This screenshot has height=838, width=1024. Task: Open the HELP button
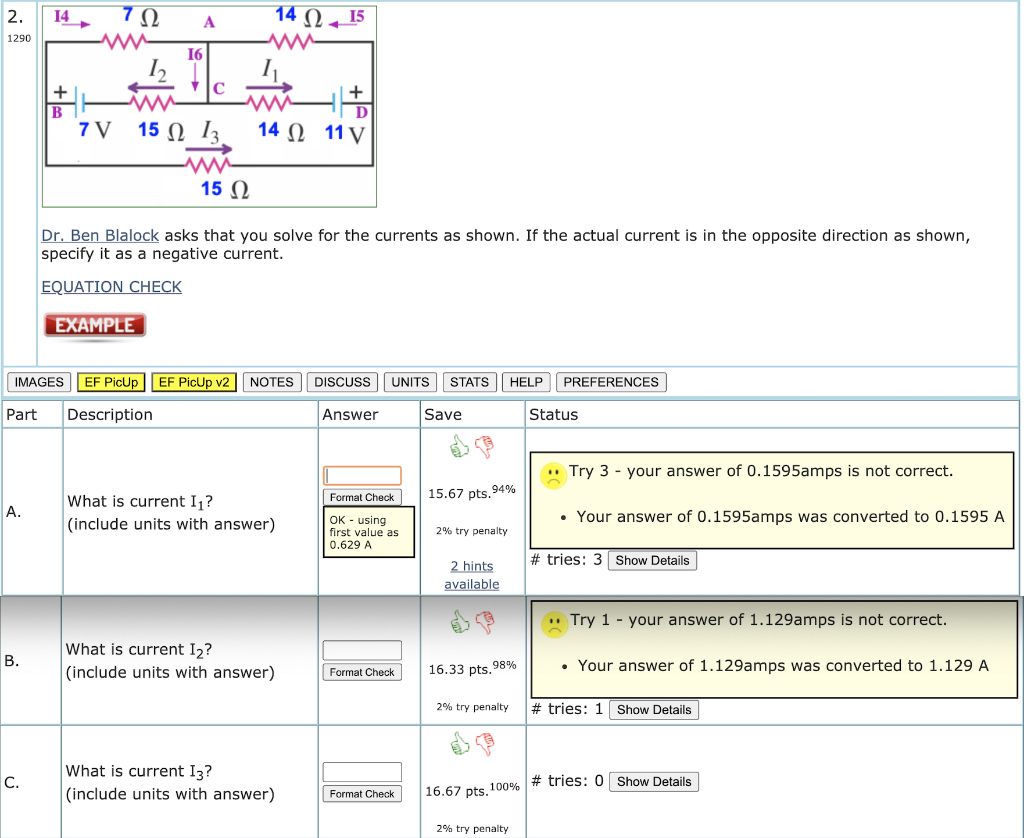point(526,382)
